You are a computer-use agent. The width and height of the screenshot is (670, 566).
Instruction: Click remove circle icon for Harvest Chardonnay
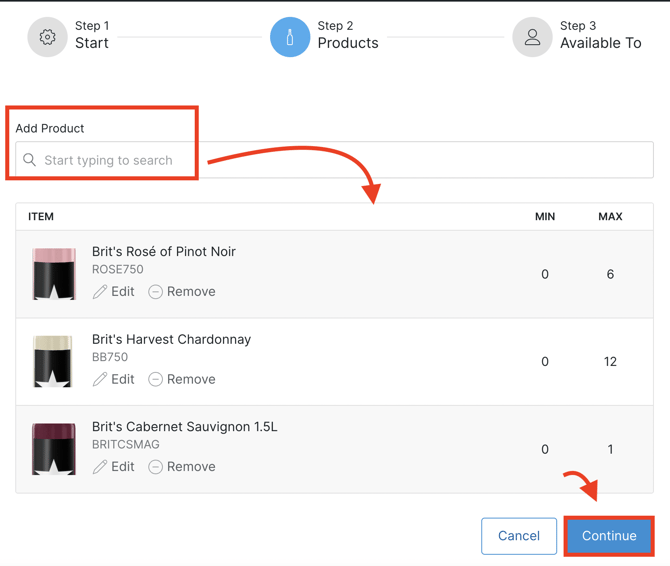coord(156,379)
